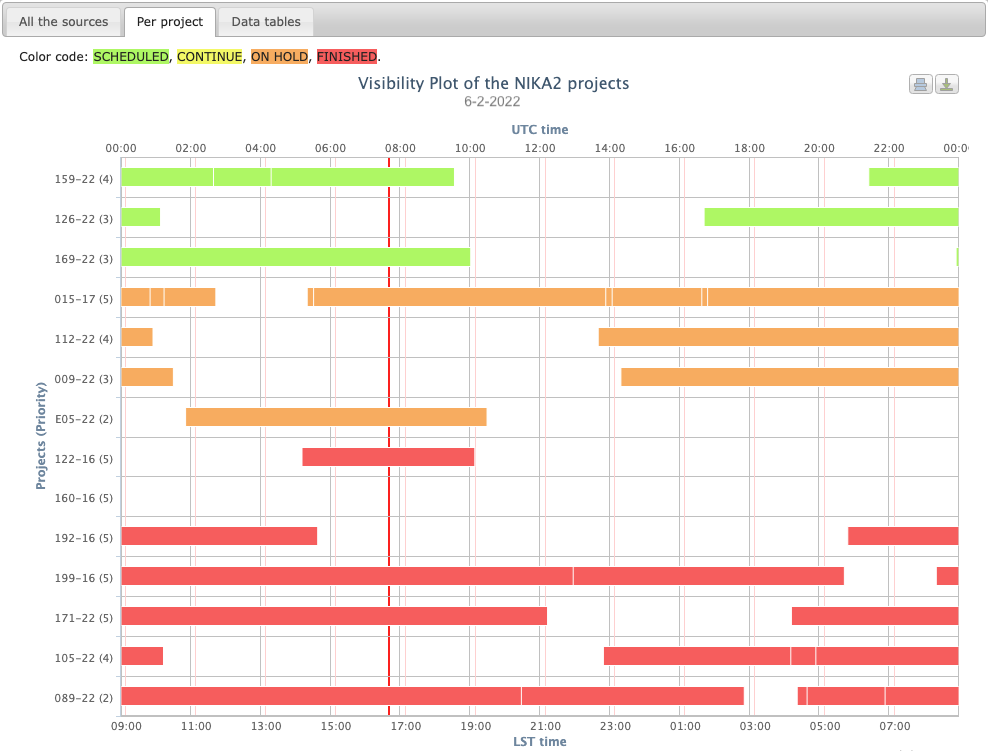Click the download chart icon

pos(946,85)
